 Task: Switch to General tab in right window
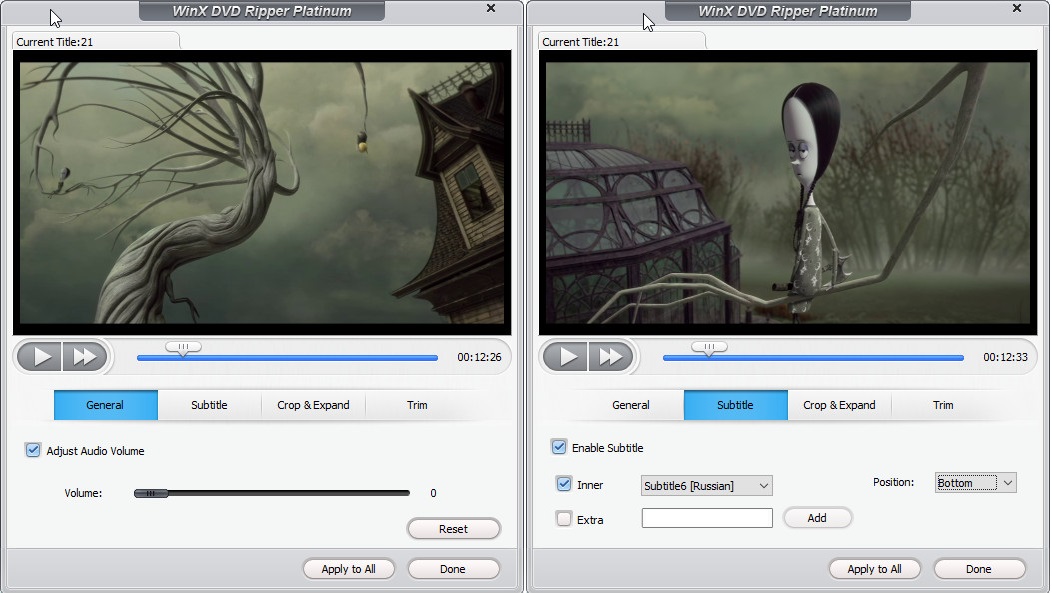(x=631, y=405)
